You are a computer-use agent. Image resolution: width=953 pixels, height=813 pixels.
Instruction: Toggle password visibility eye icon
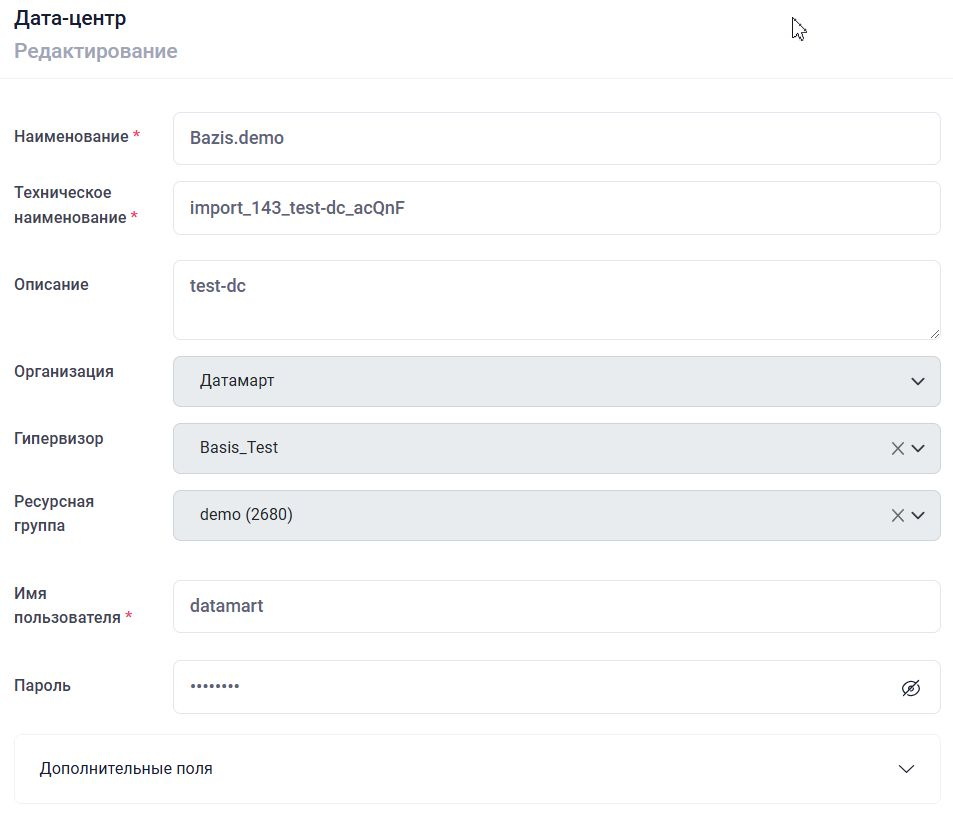(x=910, y=688)
